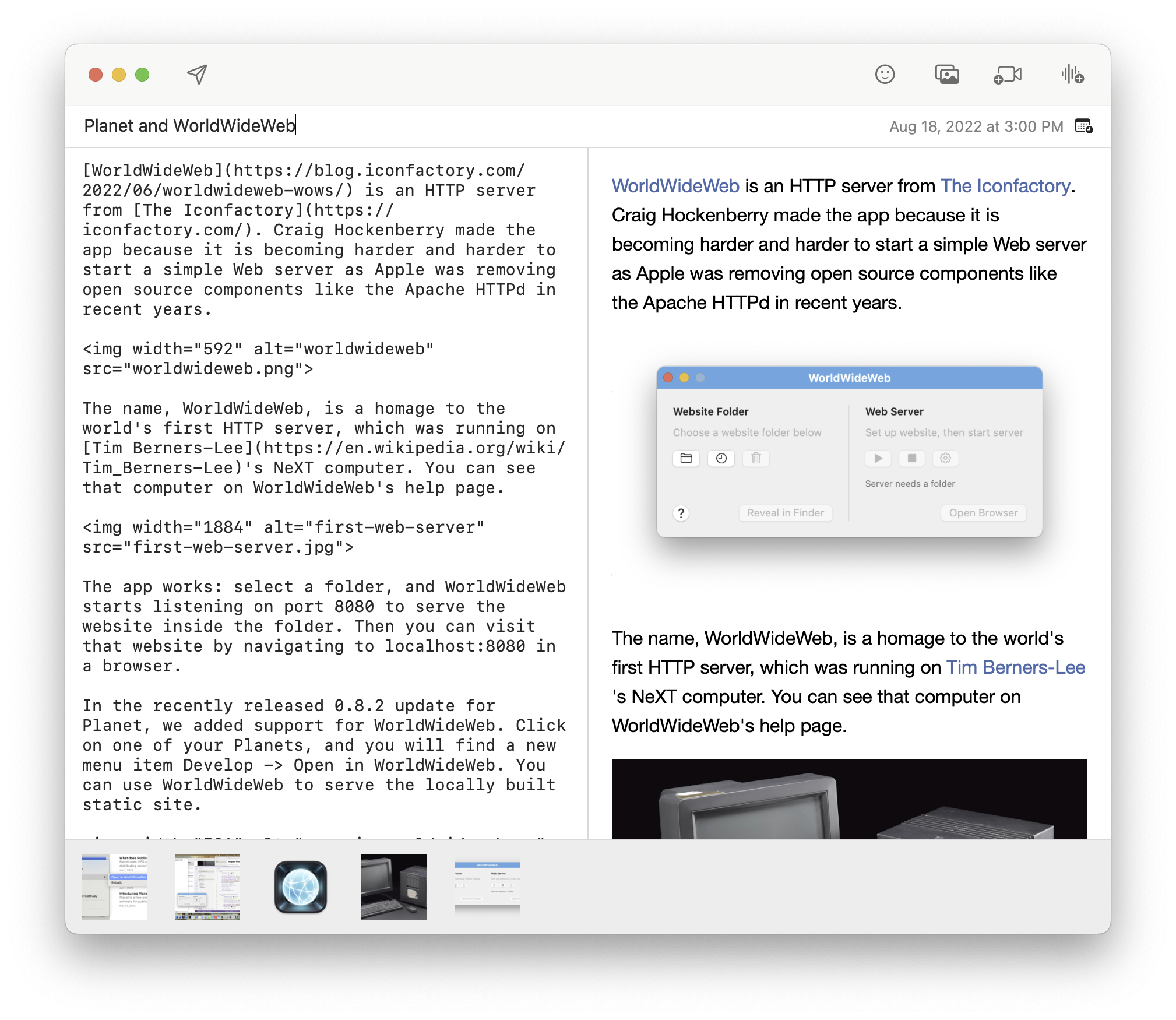Click the date 'Aug 18, 2022 at 3:00 PM'

(976, 126)
